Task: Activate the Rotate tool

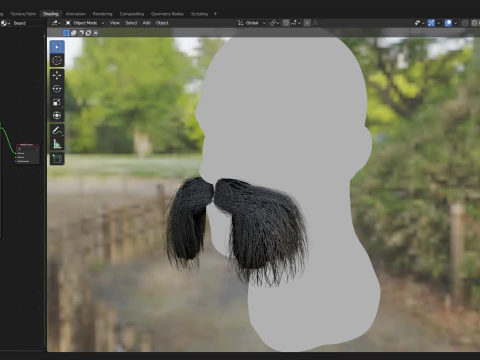Action: (x=57, y=89)
